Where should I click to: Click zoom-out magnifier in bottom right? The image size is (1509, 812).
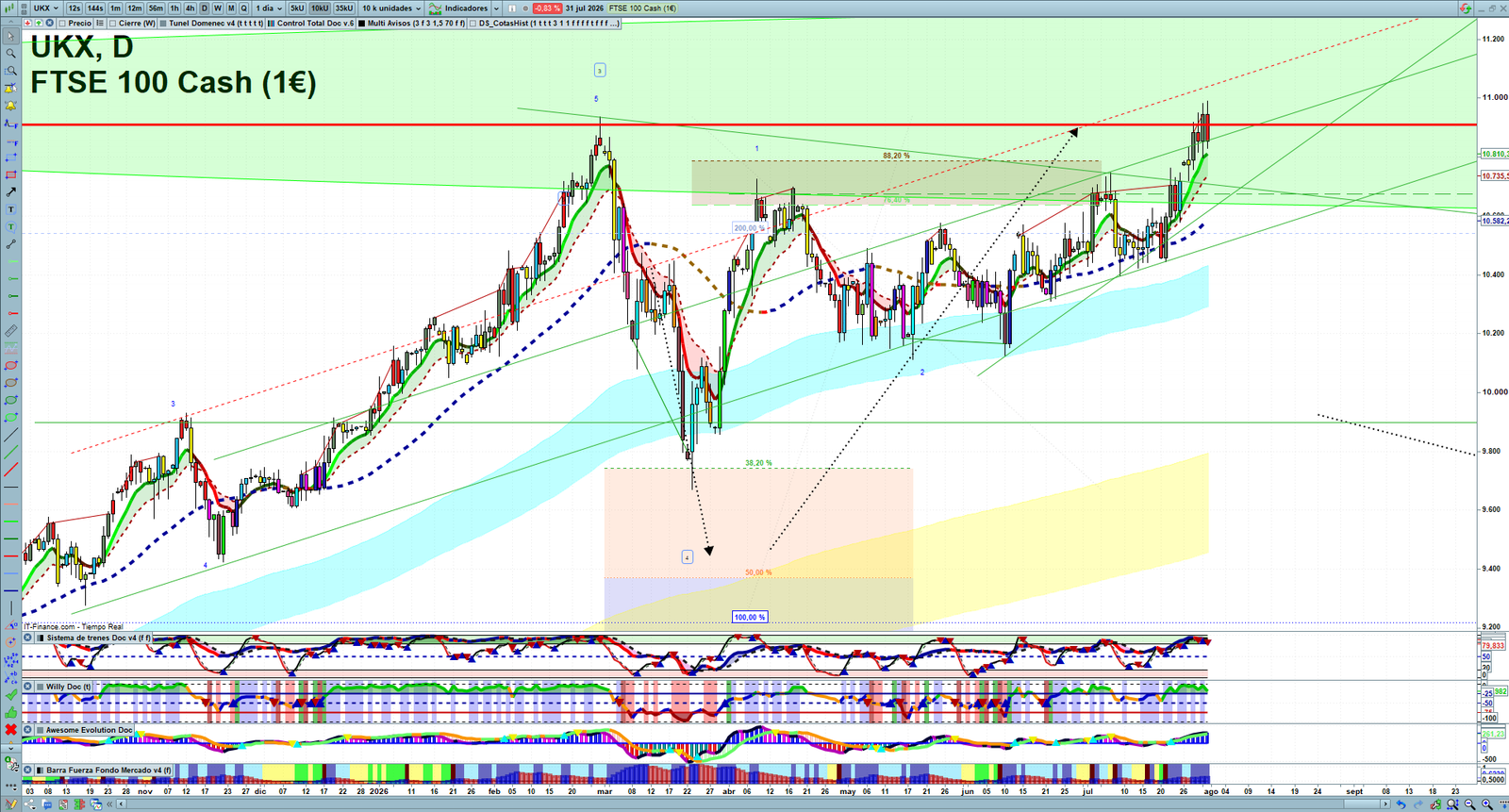tap(1469, 804)
